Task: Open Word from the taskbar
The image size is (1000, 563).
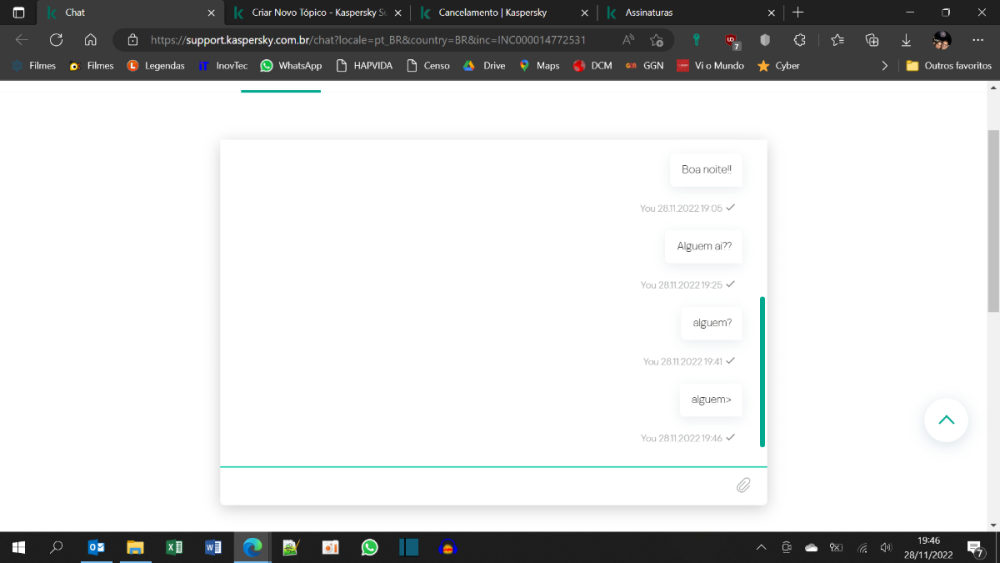Action: click(x=213, y=548)
